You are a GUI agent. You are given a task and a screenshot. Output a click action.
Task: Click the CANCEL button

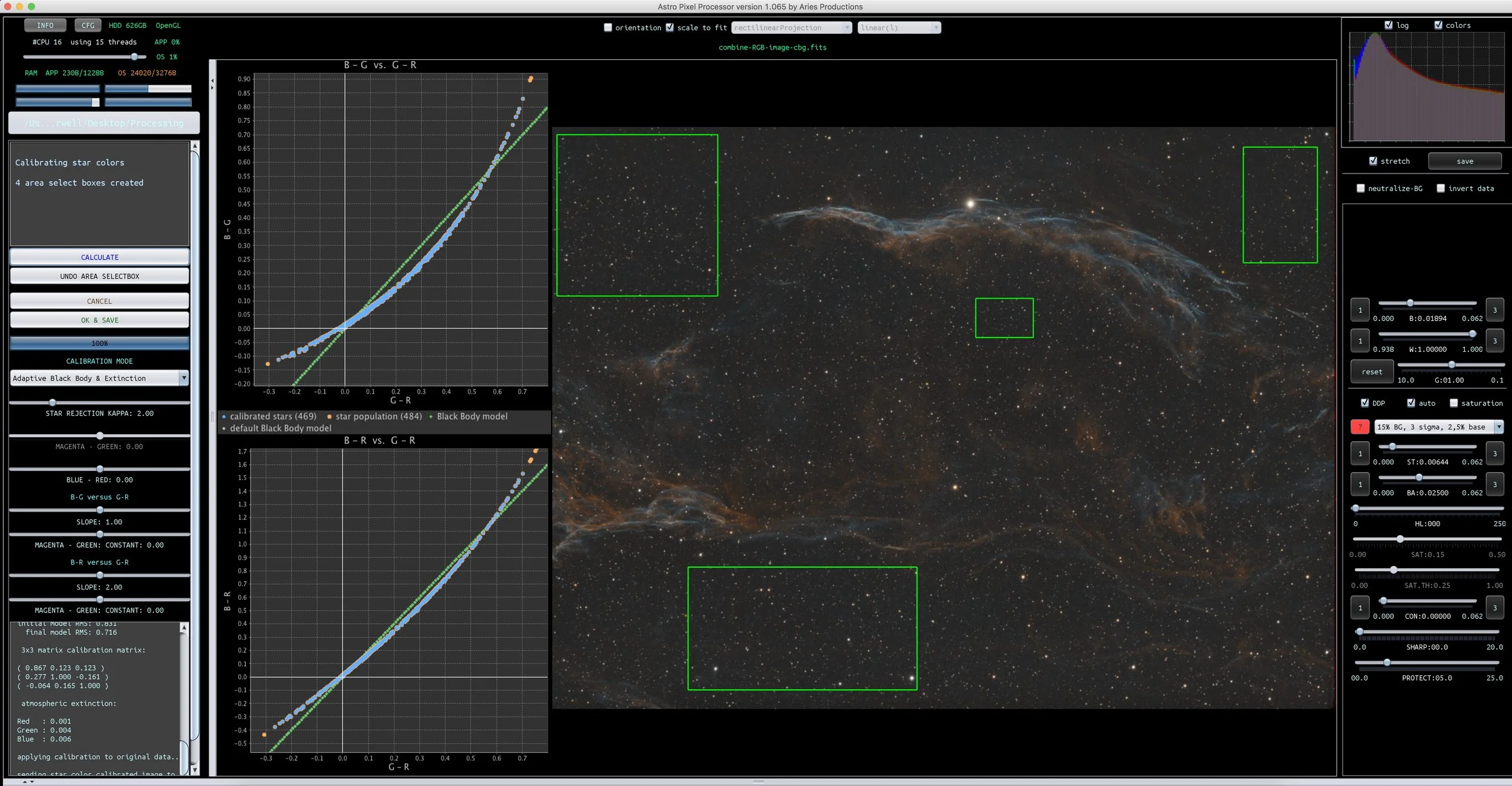pos(100,301)
